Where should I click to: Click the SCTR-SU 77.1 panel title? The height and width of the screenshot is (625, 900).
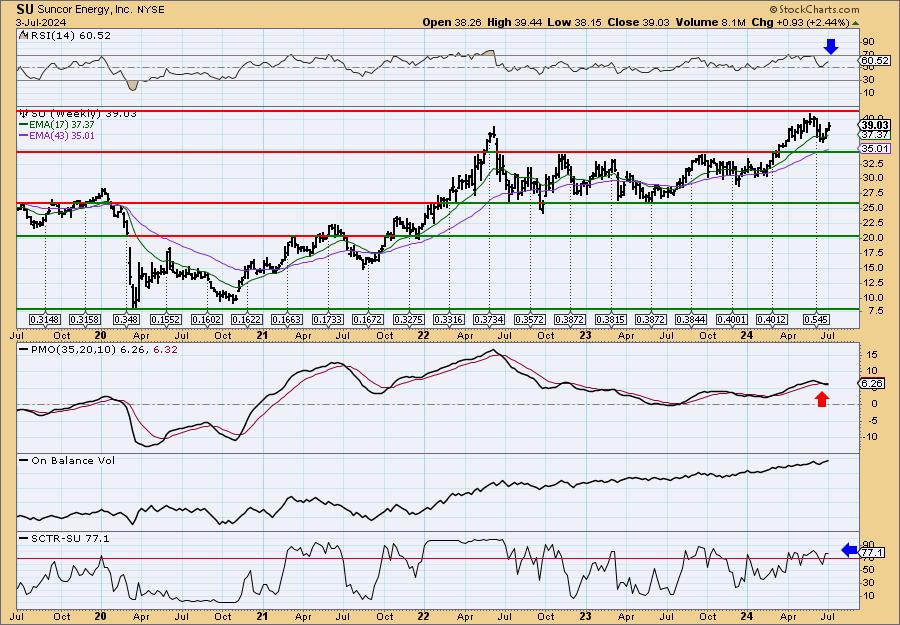[x=70, y=539]
